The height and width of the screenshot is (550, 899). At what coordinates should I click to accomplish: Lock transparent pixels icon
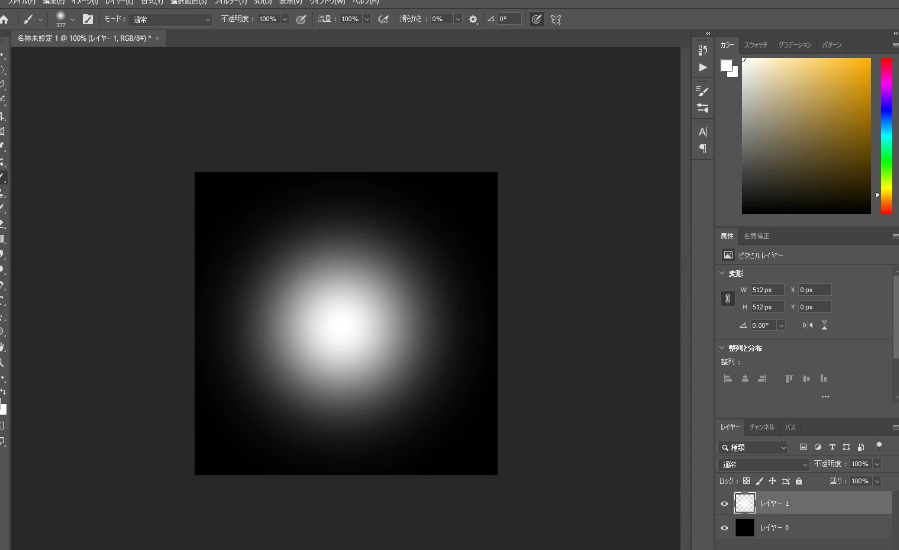click(x=746, y=481)
